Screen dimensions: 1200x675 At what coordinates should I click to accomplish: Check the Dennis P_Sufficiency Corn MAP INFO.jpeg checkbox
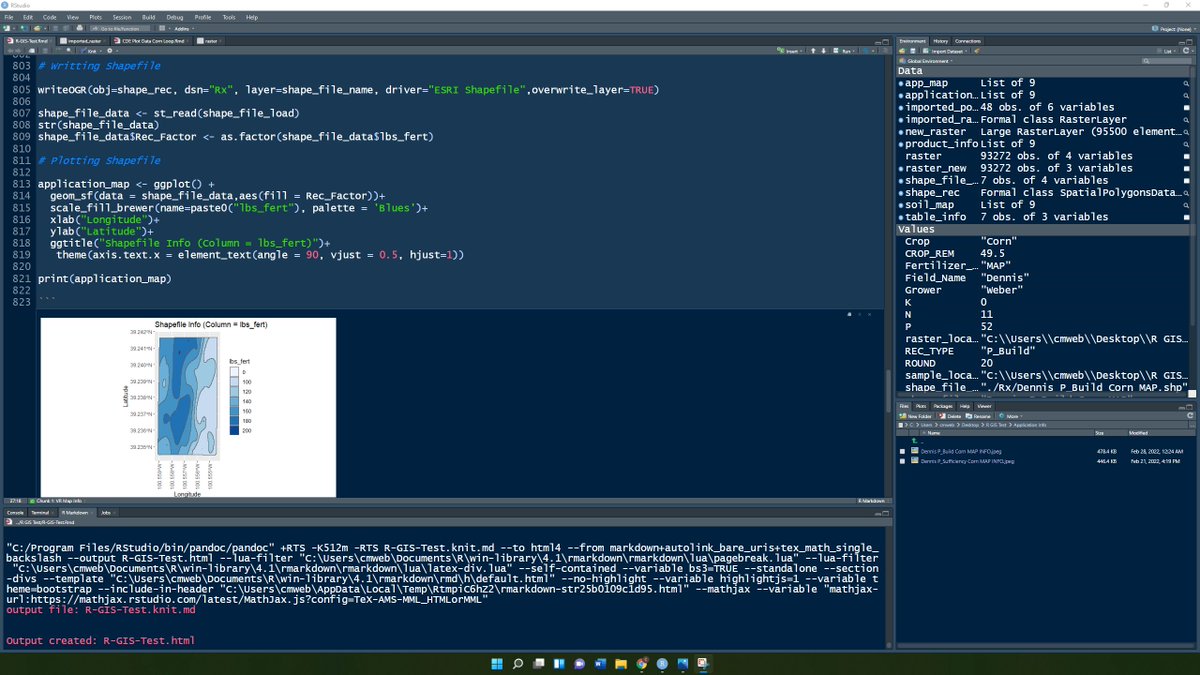pyautogui.click(x=902, y=461)
